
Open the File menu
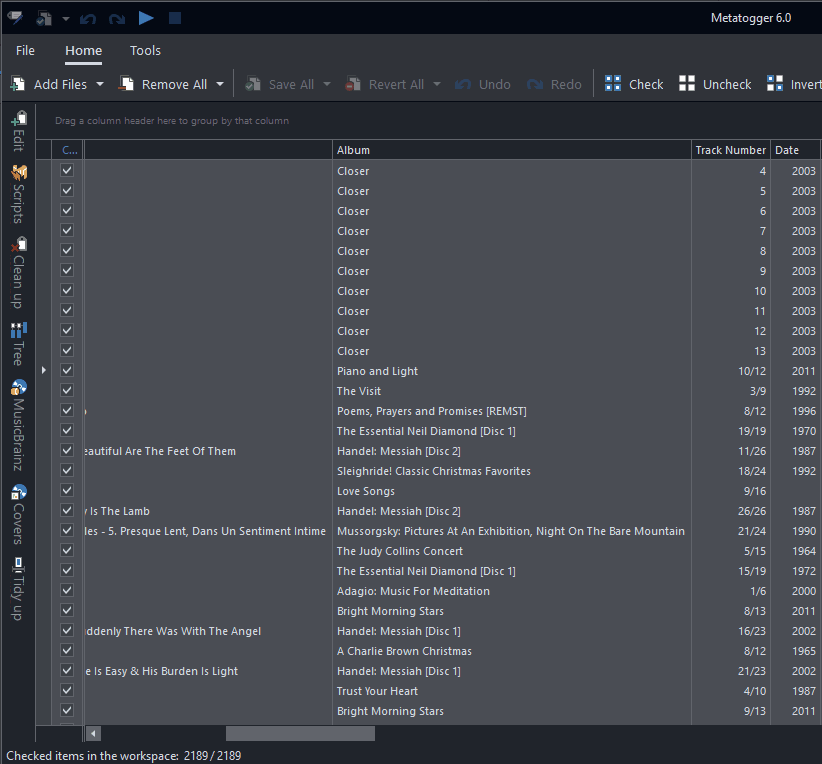click(24, 50)
